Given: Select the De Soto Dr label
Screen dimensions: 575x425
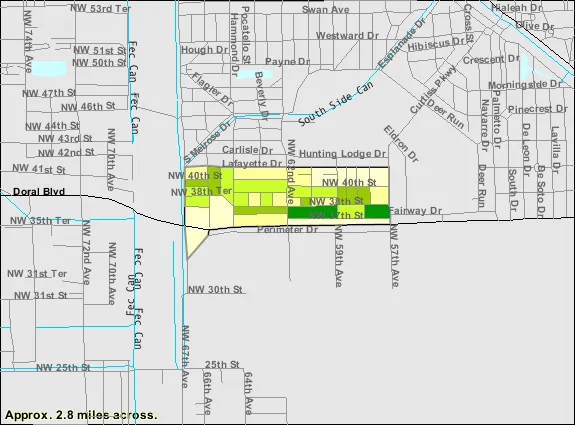Looking at the screenshot, I should point(541,191).
